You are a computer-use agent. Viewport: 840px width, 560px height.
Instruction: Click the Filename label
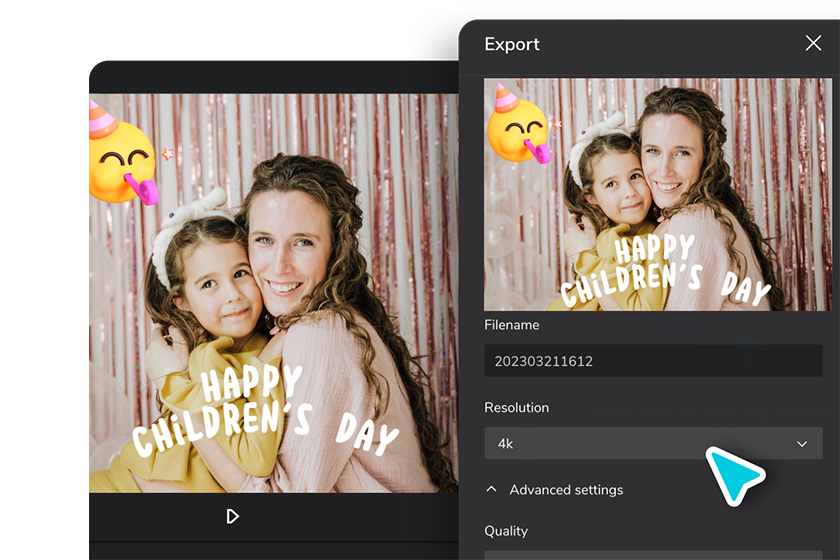[512, 325]
